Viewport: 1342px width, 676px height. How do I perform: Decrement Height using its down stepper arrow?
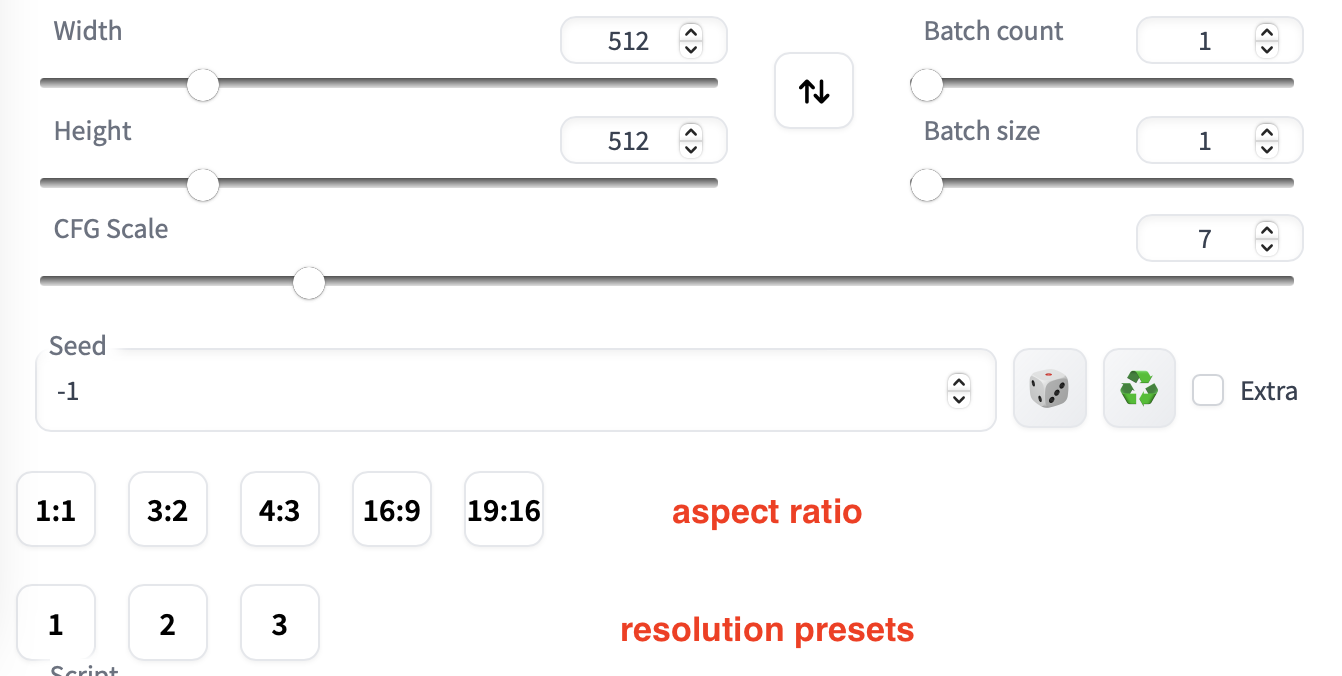[x=691, y=148]
